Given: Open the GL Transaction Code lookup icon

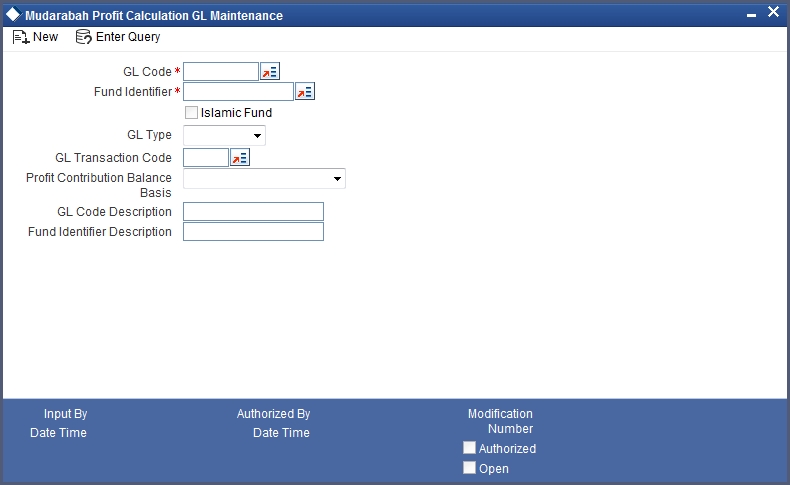Looking at the screenshot, I should 240,158.
